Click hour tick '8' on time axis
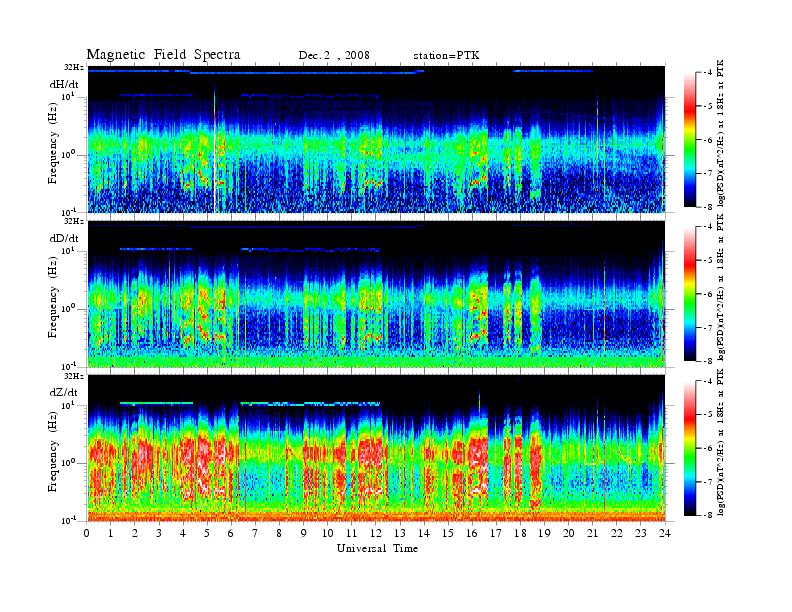Image resolution: width=792 pixels, height=612 pixels. tap(279, 533)
